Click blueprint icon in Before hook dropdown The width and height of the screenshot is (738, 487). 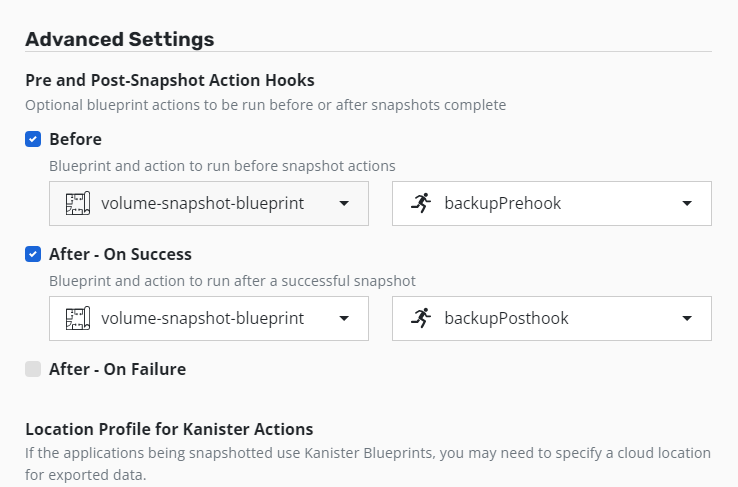[78, 203]
